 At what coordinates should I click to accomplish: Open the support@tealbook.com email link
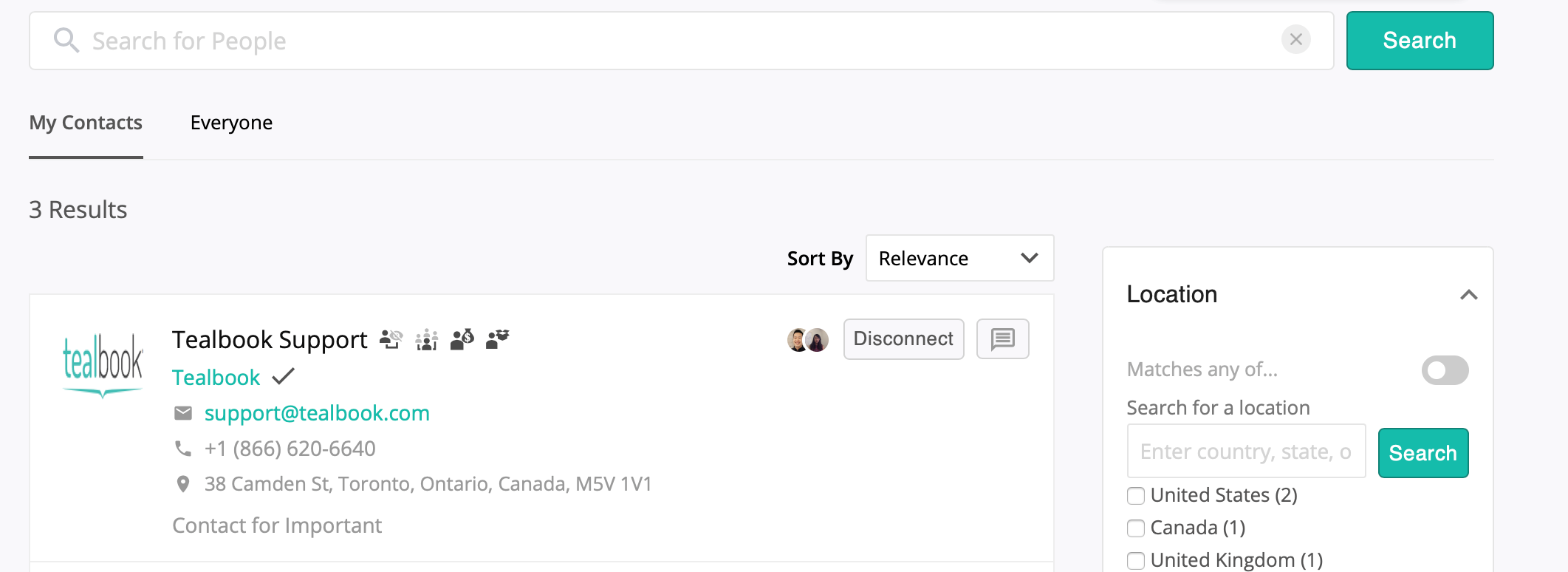tap(317, 413)
